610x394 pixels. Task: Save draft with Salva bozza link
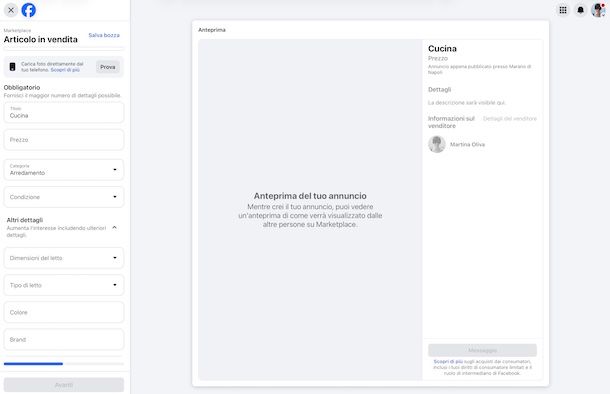coord(104,35)
